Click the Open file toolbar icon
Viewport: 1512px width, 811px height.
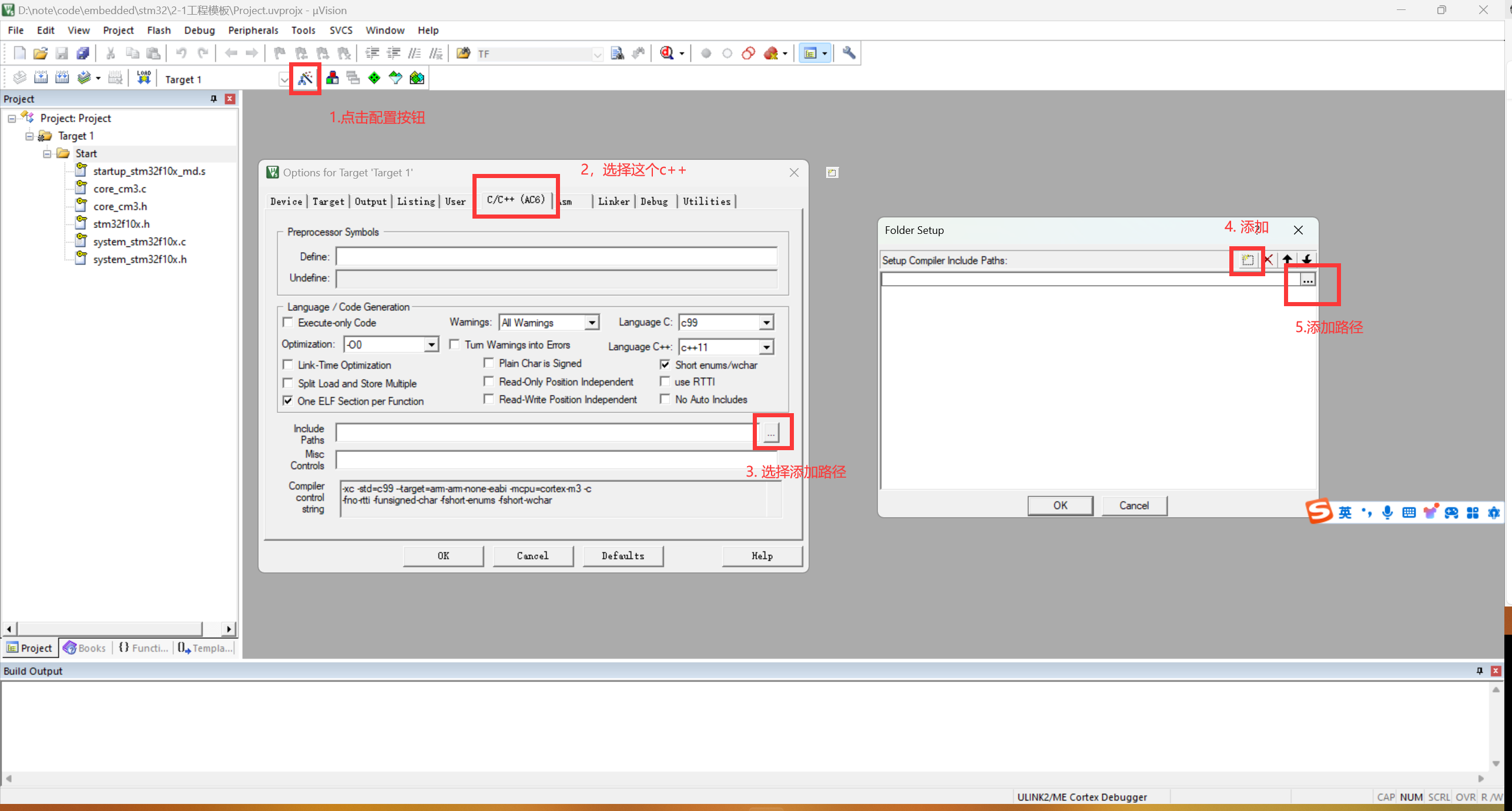[x=41, y=53]
